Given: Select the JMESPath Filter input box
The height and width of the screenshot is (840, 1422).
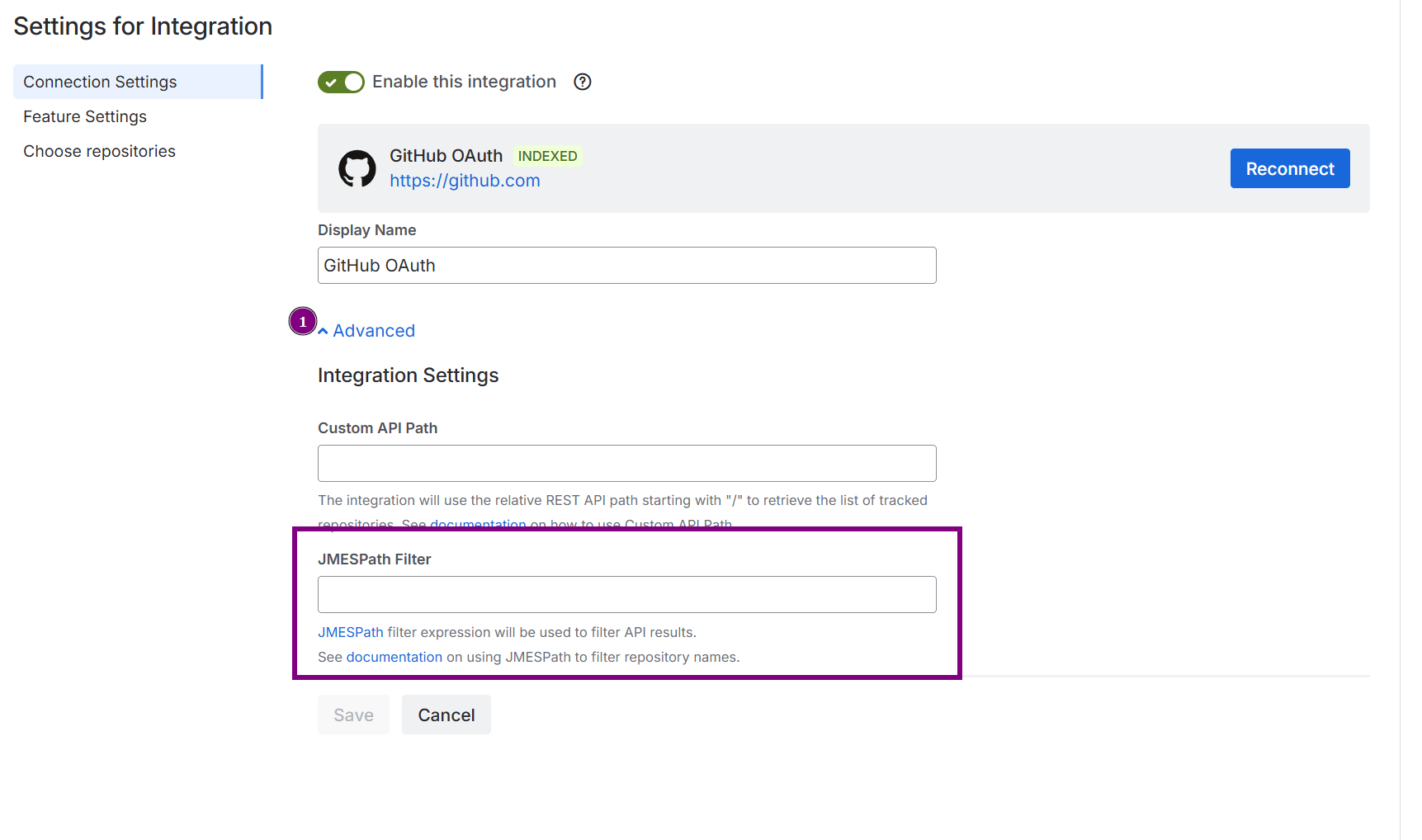Looking at the screenshot, I should click(x=626, y=595).
